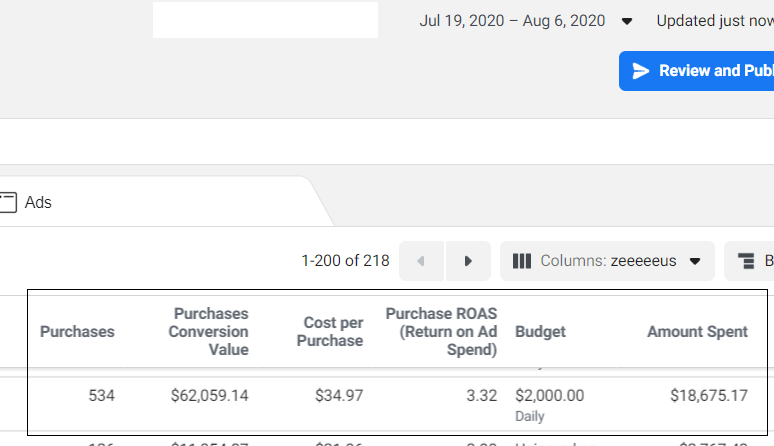Click the Budget column header
774x446 pixels.
540,332
